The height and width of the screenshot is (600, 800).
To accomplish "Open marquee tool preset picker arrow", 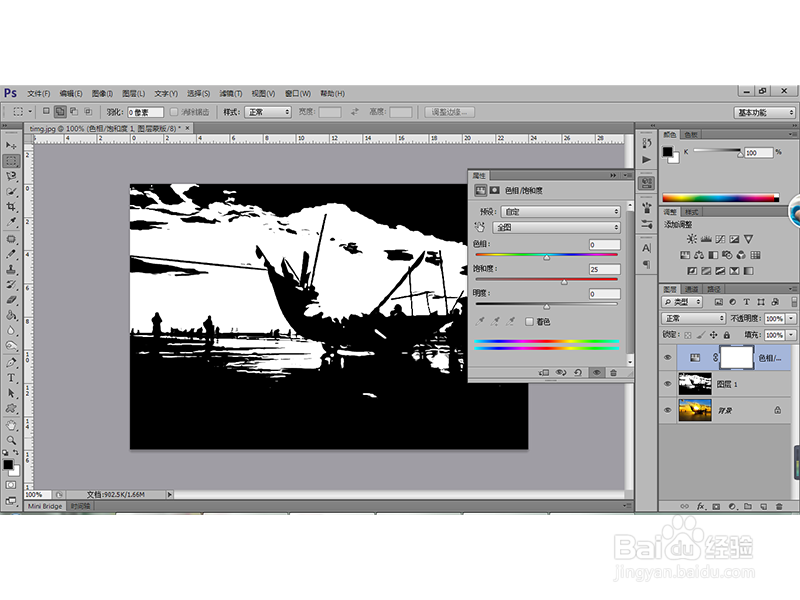I will point(30,111).
